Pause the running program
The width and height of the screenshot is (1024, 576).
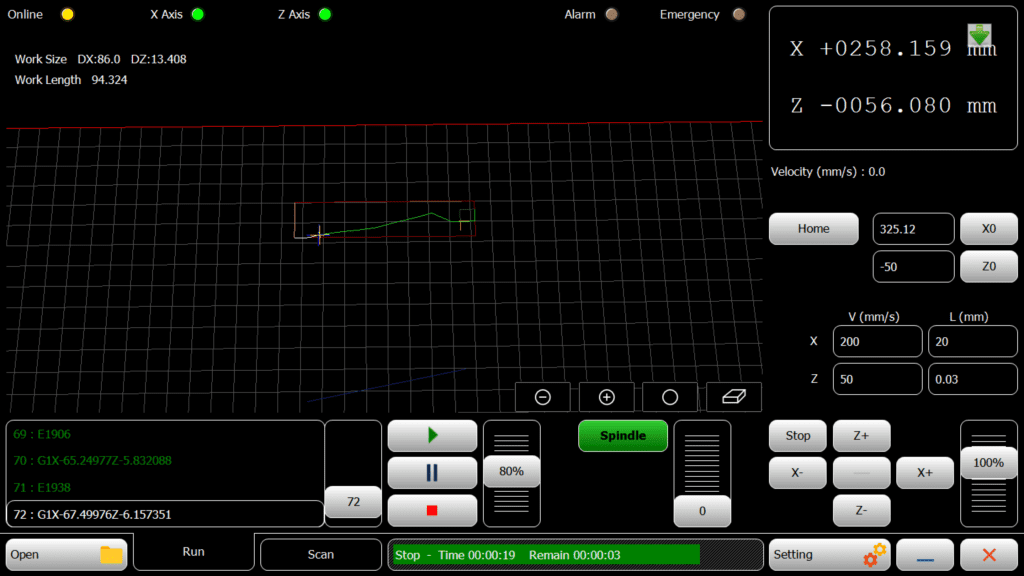click(x=432, y=473)
